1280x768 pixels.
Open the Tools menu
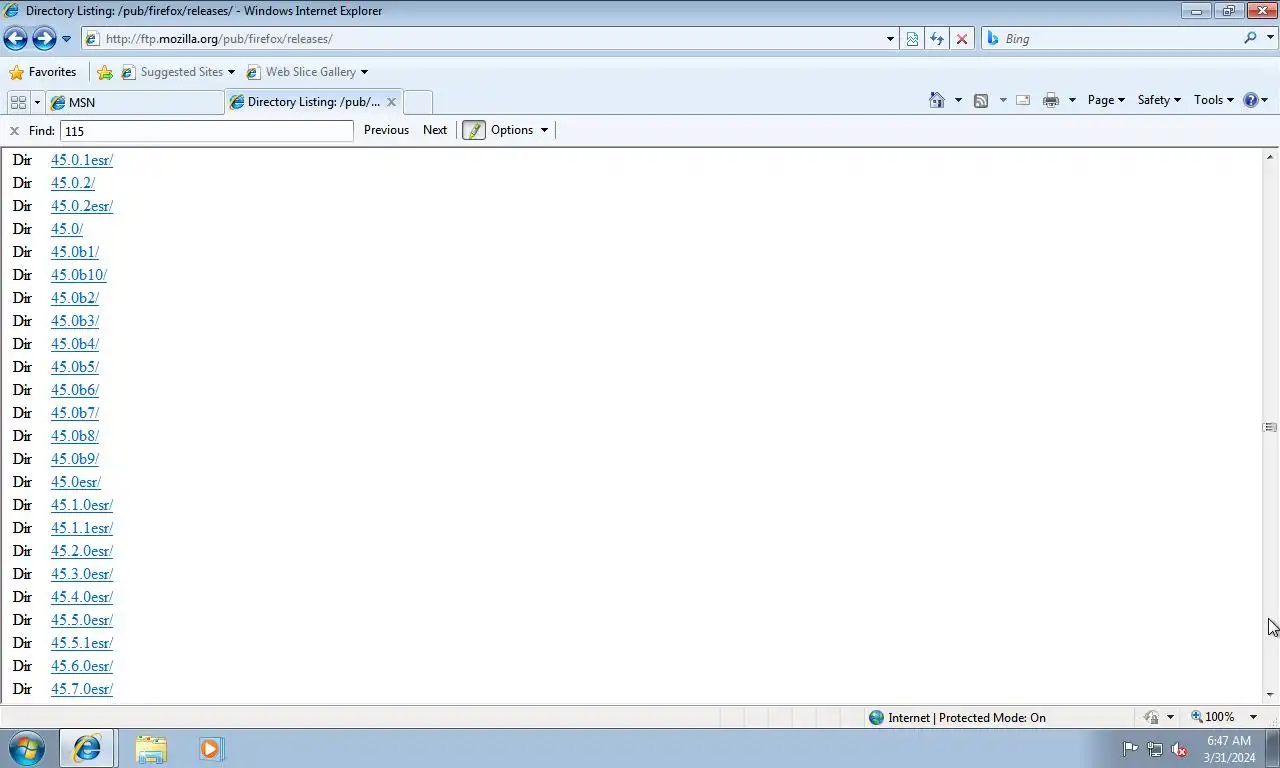1214,100
